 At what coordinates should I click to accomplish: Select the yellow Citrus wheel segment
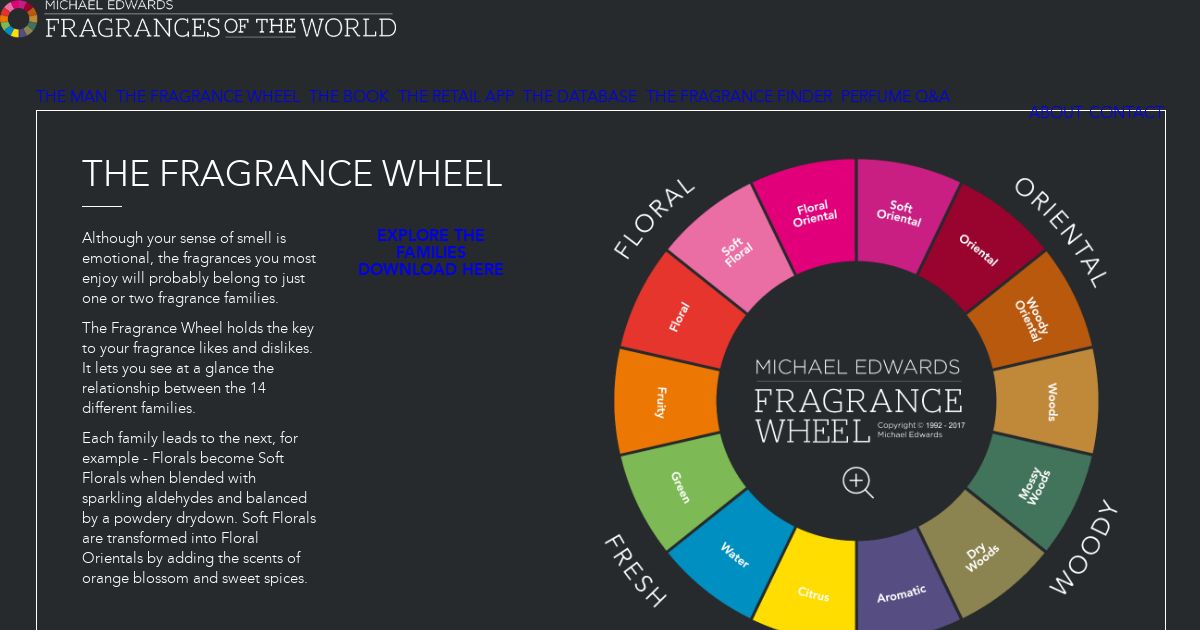point(812,592)
